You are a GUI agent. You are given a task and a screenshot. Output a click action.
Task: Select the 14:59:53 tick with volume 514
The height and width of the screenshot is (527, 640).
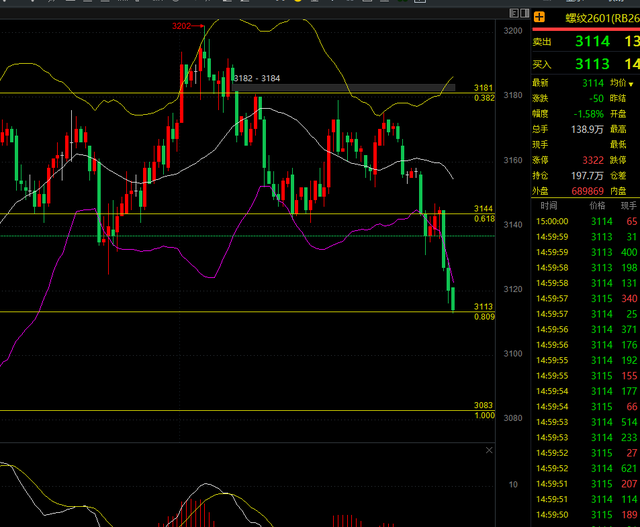586,422
